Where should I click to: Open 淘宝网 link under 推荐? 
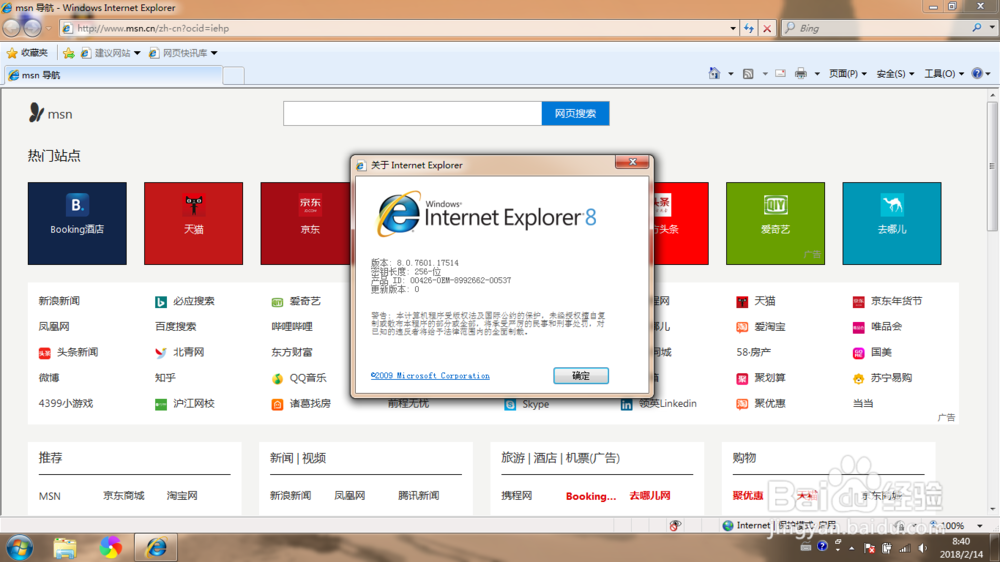(182, 495)
